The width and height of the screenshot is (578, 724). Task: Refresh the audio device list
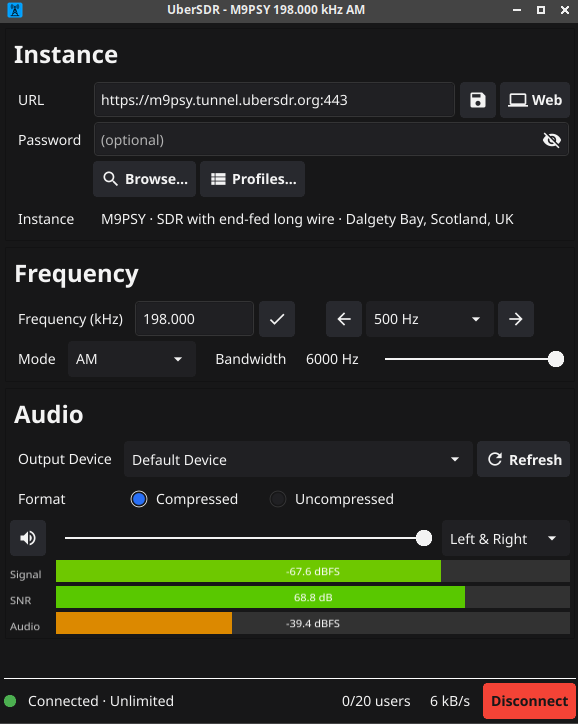click(x=524, y=459)
